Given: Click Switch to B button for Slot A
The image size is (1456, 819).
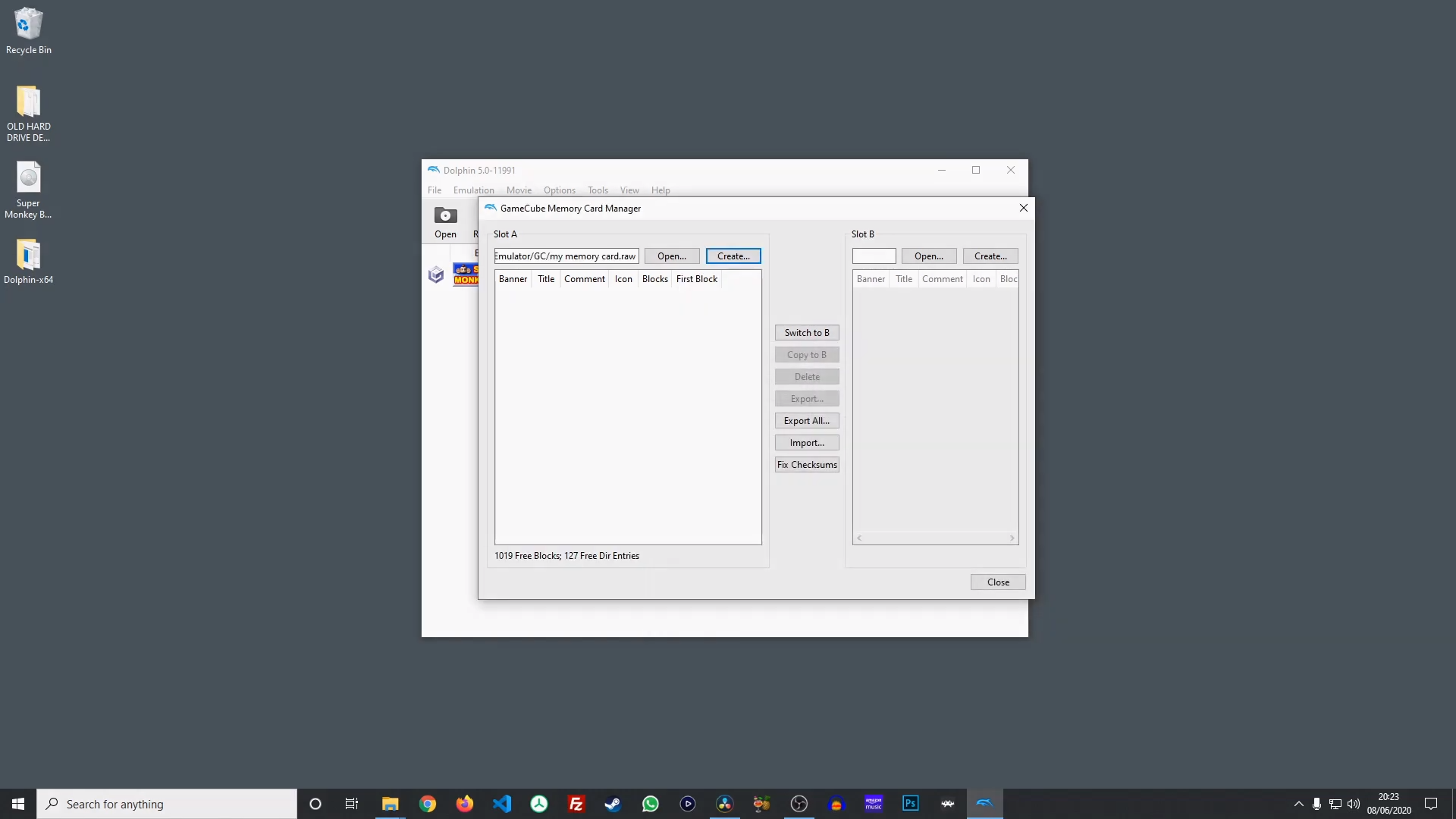Looking at the screenshot, I should pyautogui.click(x=807, y=332).
